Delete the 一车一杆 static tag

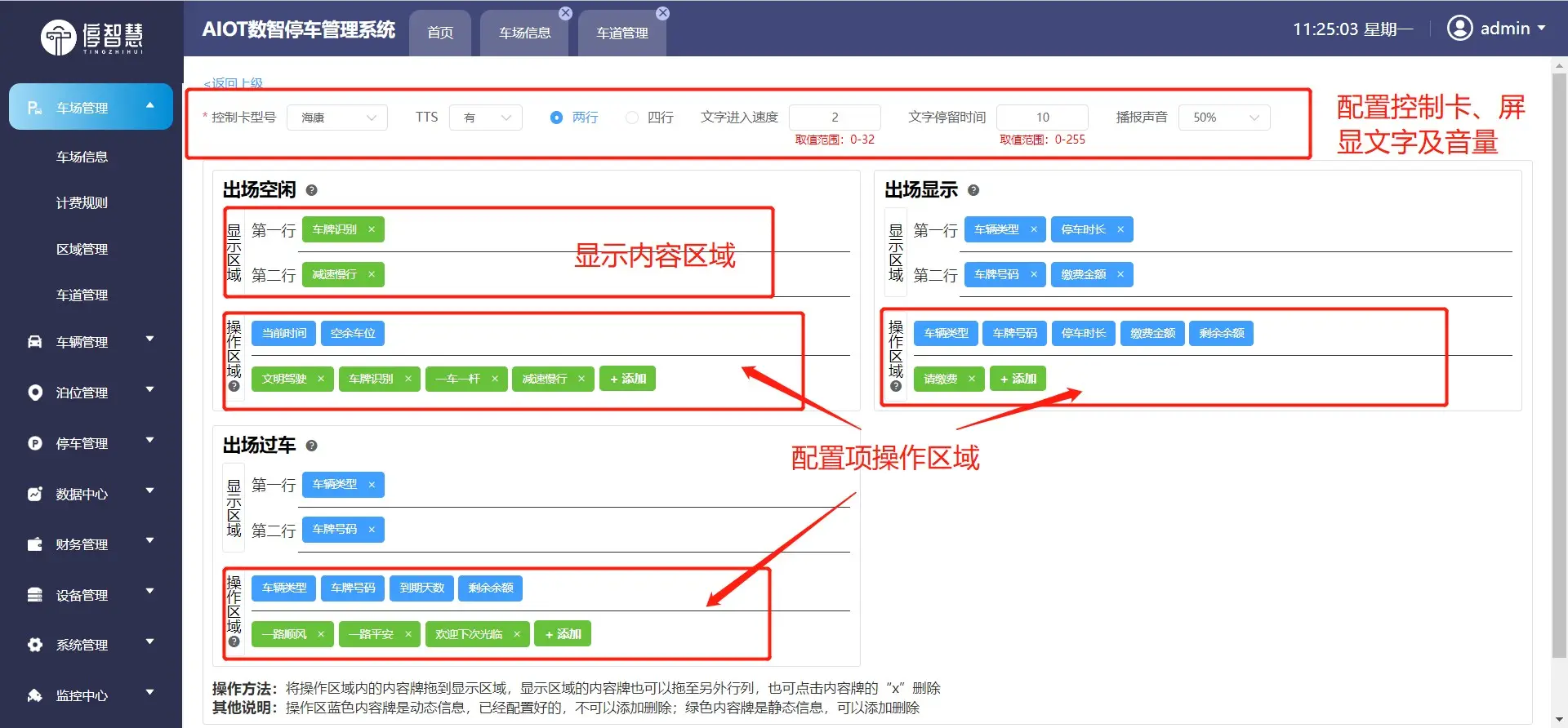point(495,379)
